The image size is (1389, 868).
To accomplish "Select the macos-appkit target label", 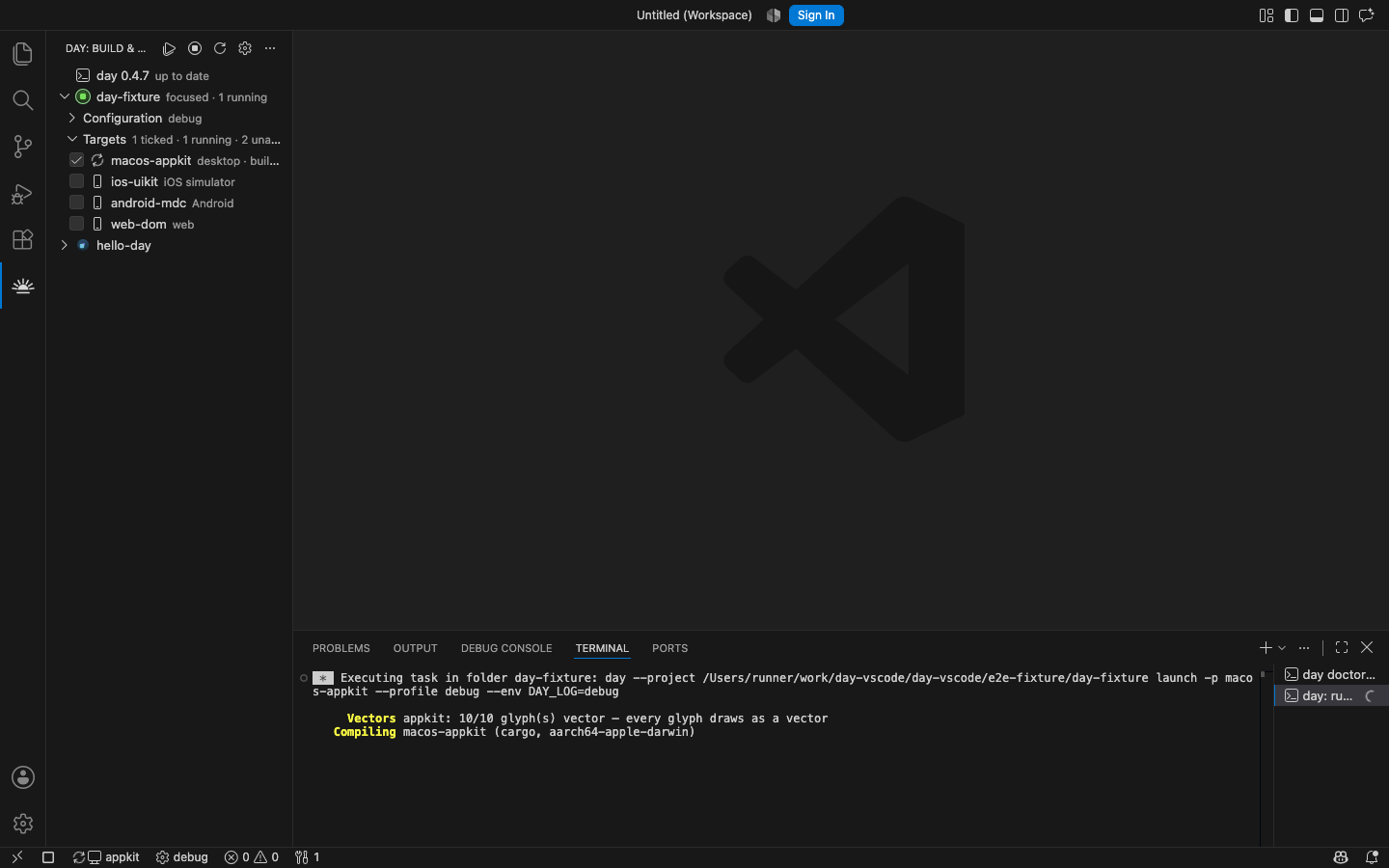I will coord(150,160).
